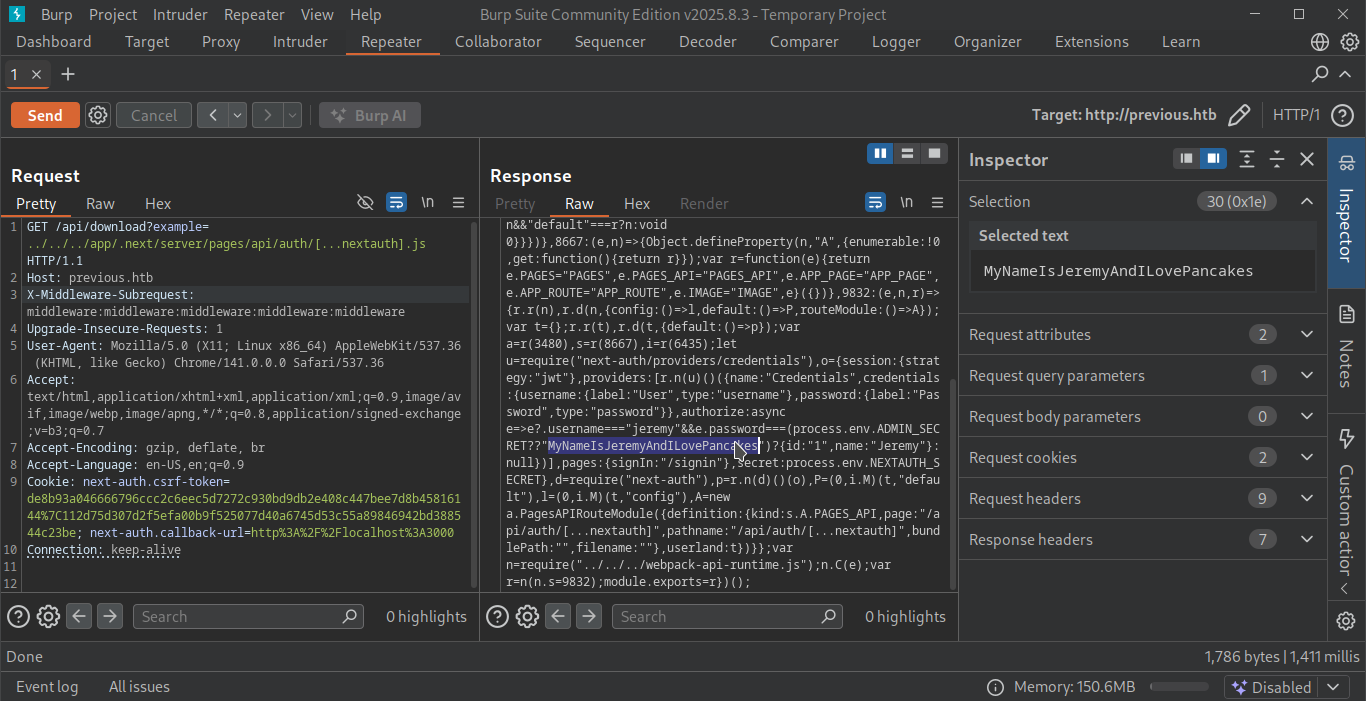Click the help question mark in Response panel
1366x701 pixels.
point(497,616)
